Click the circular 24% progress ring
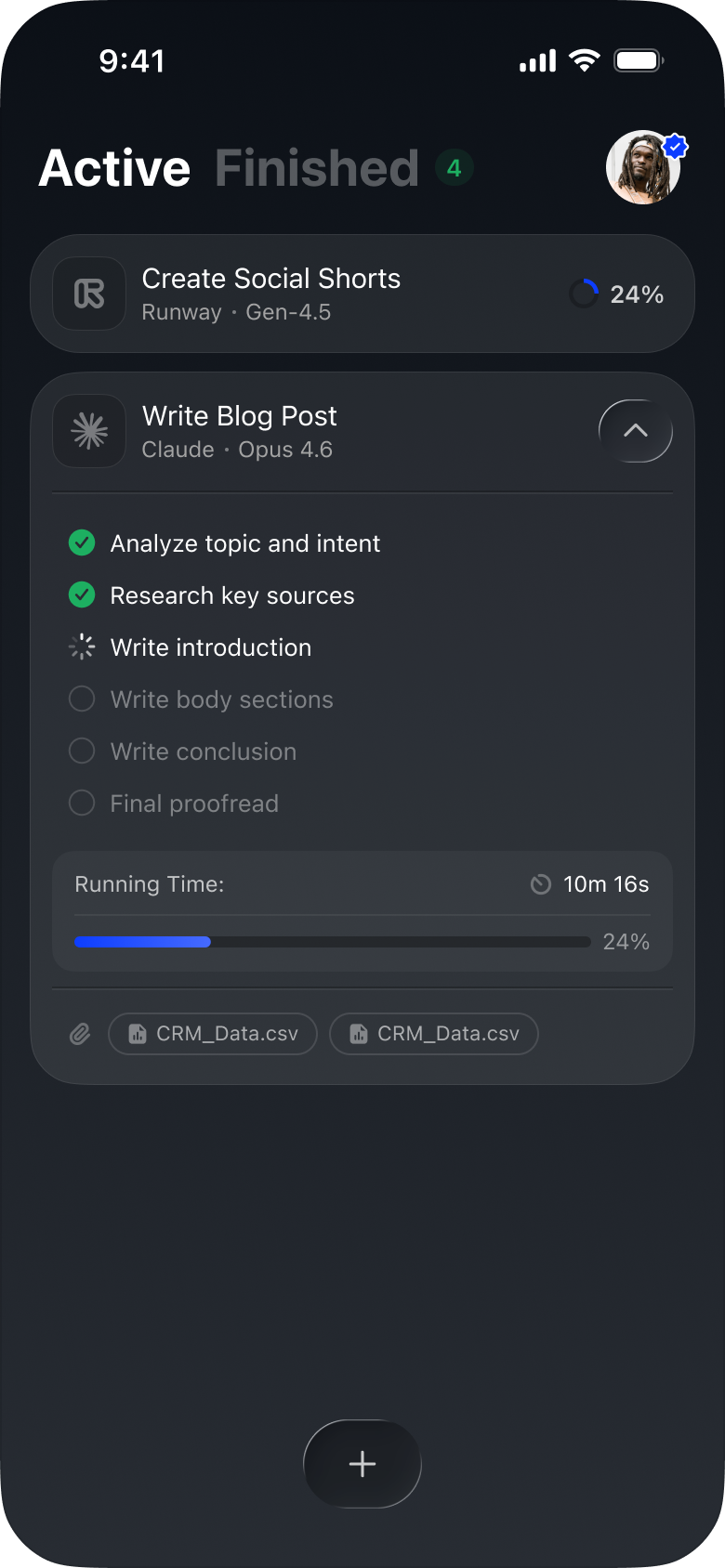Image resolution: width=725 pixels, height=1568 pixels. click(x=584, y=294)
